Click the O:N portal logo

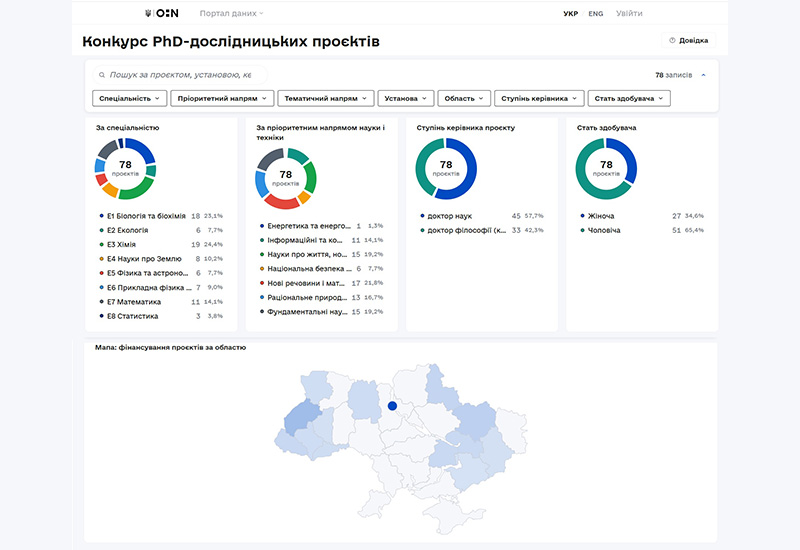pos(162,13)
